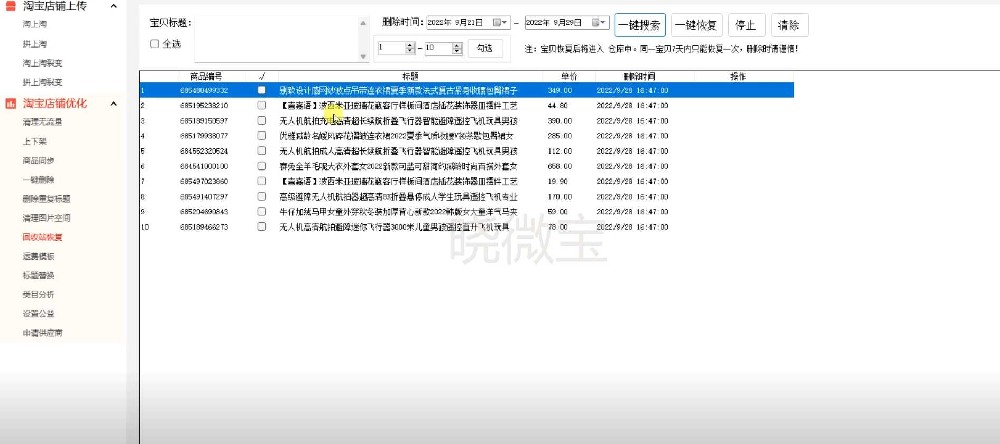The image size is (1000, 444).
Task: Check the box in the 78.00 row
Action: (x=261, y=227)
